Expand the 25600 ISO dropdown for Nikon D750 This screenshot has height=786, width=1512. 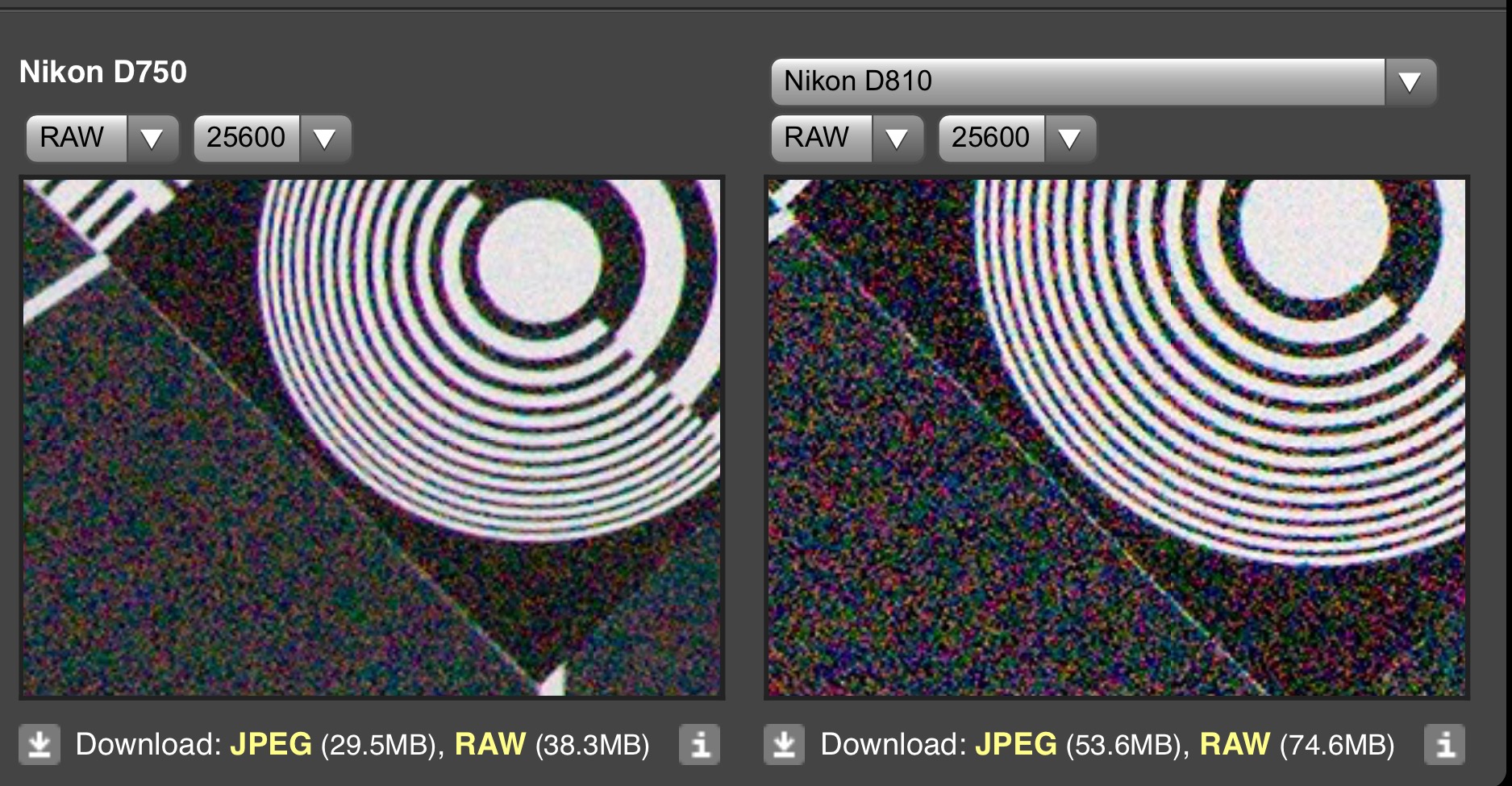coord(247,139)
